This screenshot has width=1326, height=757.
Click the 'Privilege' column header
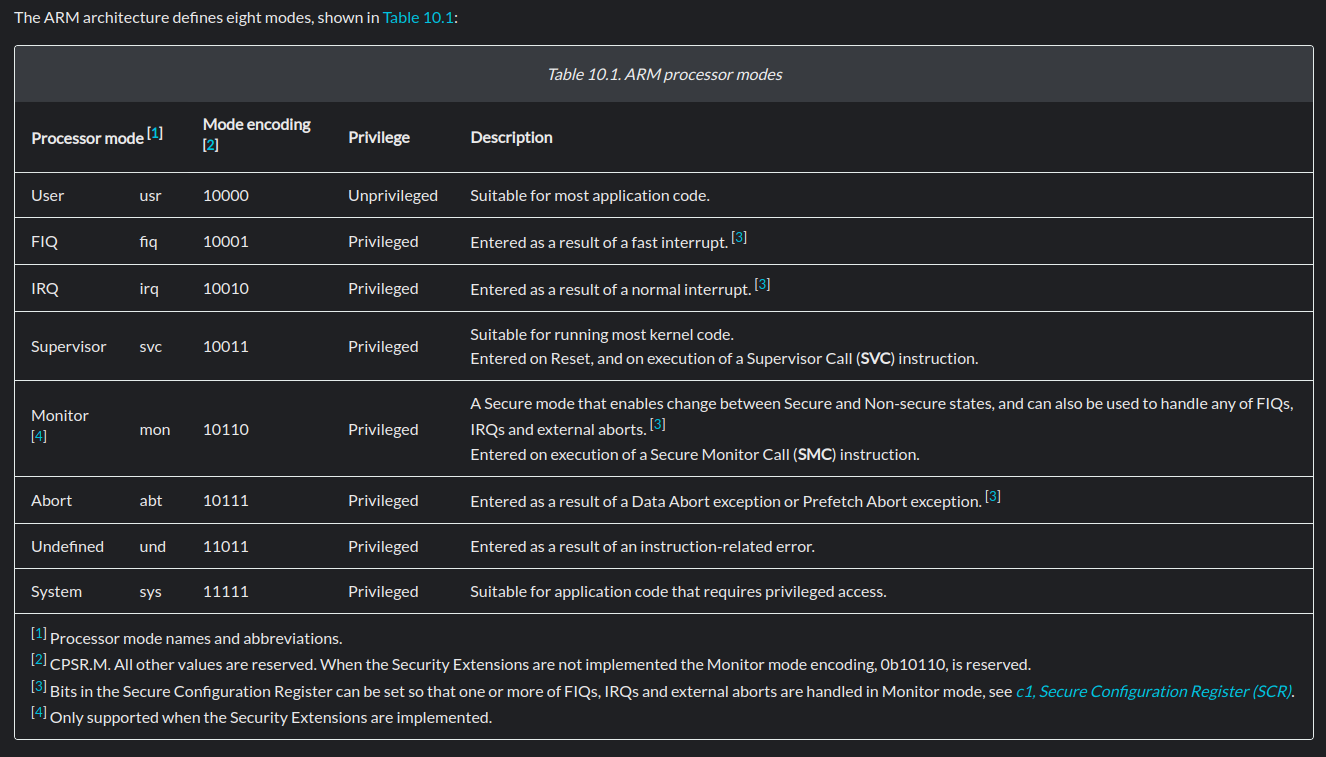379,137
